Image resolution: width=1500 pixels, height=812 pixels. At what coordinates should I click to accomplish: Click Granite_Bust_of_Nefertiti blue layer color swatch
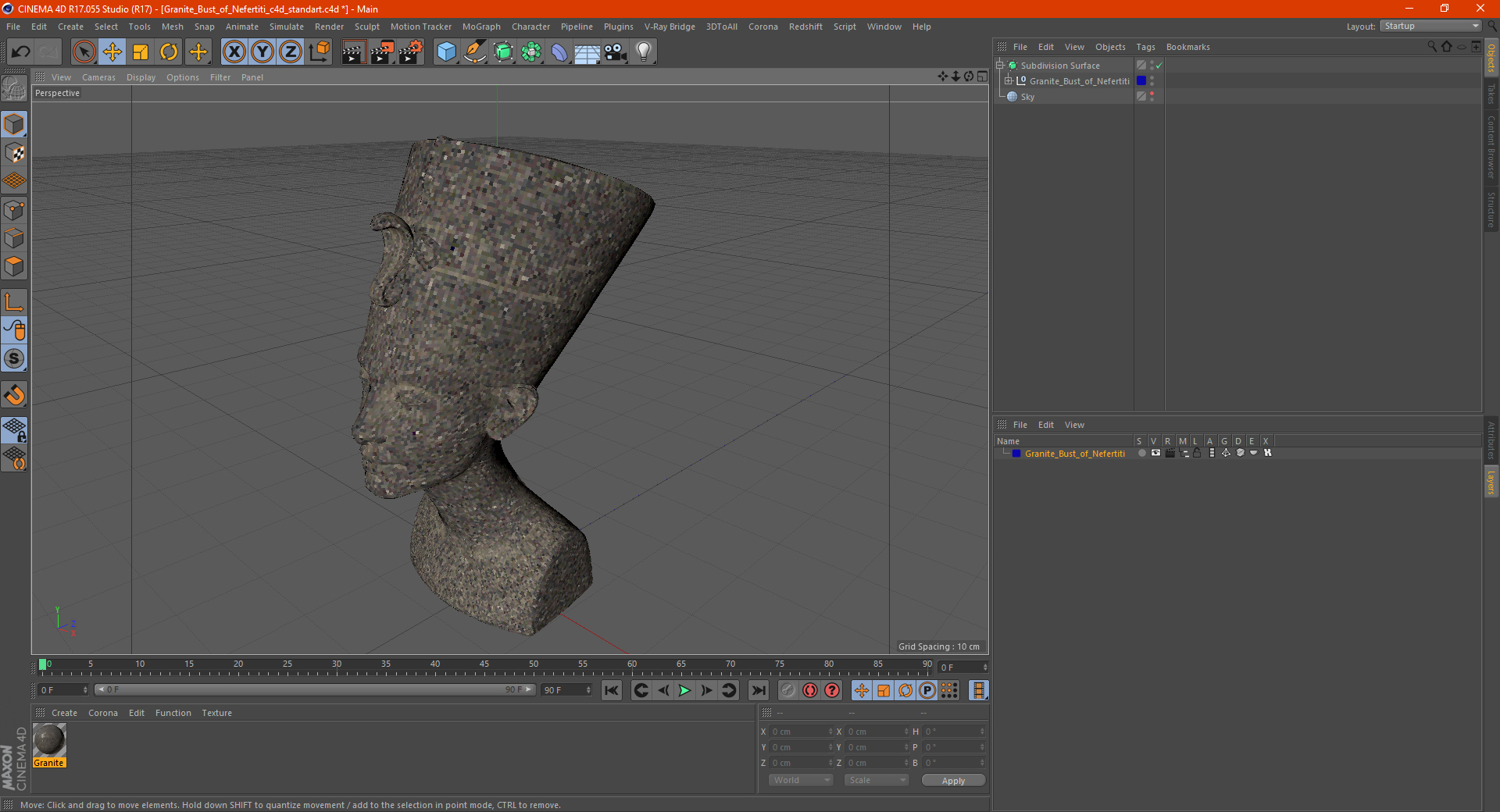pyautogui.click(x=1141, y=81)
